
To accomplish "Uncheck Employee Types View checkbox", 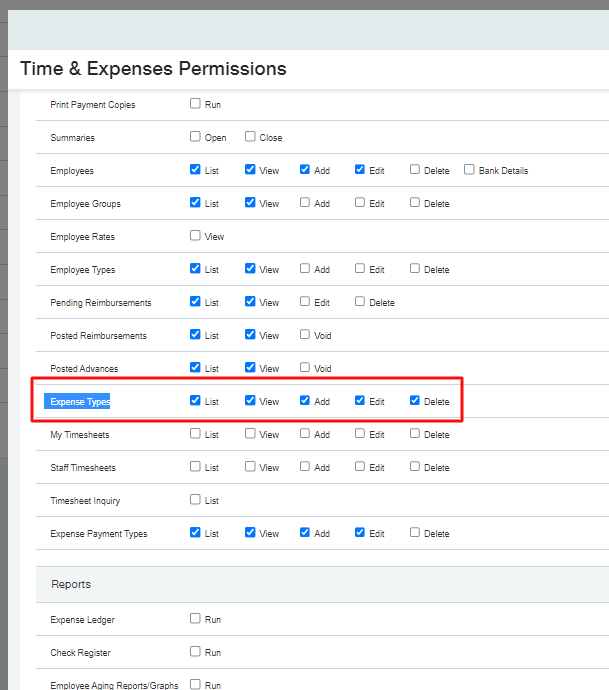I will [250, 268].
